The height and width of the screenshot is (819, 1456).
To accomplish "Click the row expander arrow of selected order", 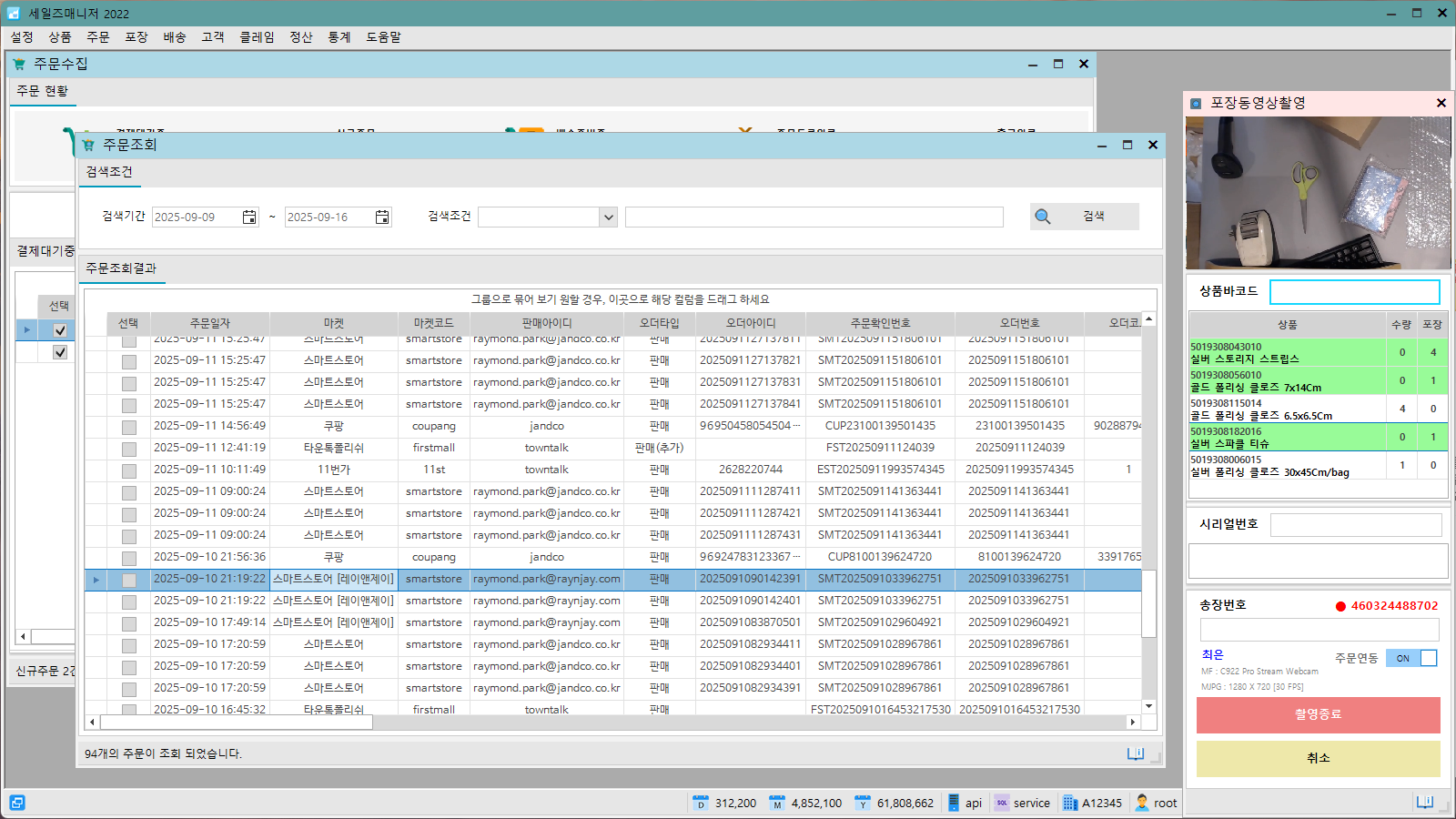I will tap(96, 580).
